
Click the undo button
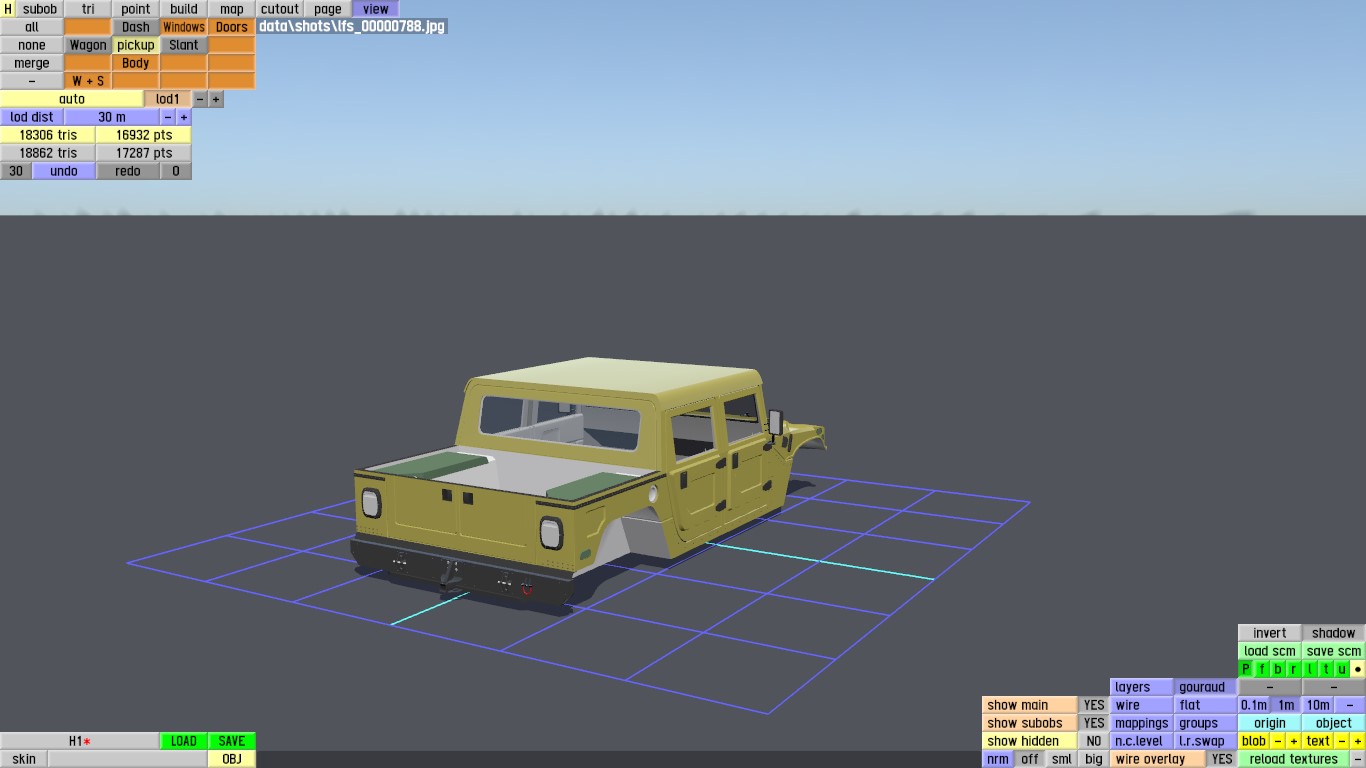click(x=64, y=171)
